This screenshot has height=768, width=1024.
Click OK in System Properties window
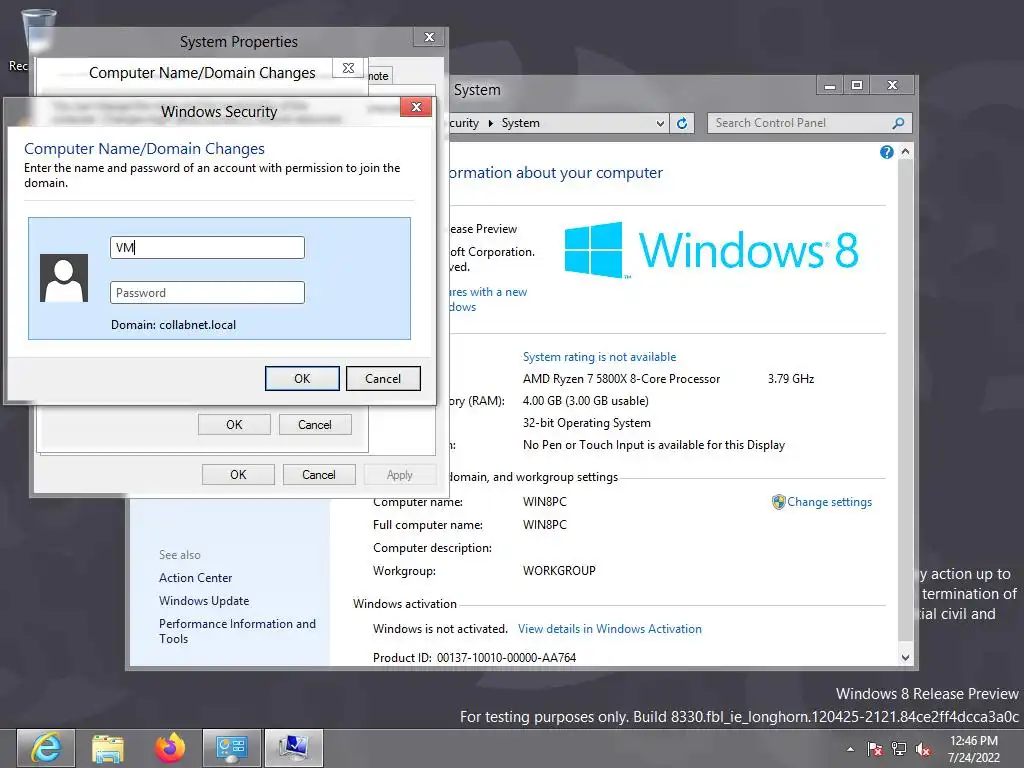click(x=238, y=475)
